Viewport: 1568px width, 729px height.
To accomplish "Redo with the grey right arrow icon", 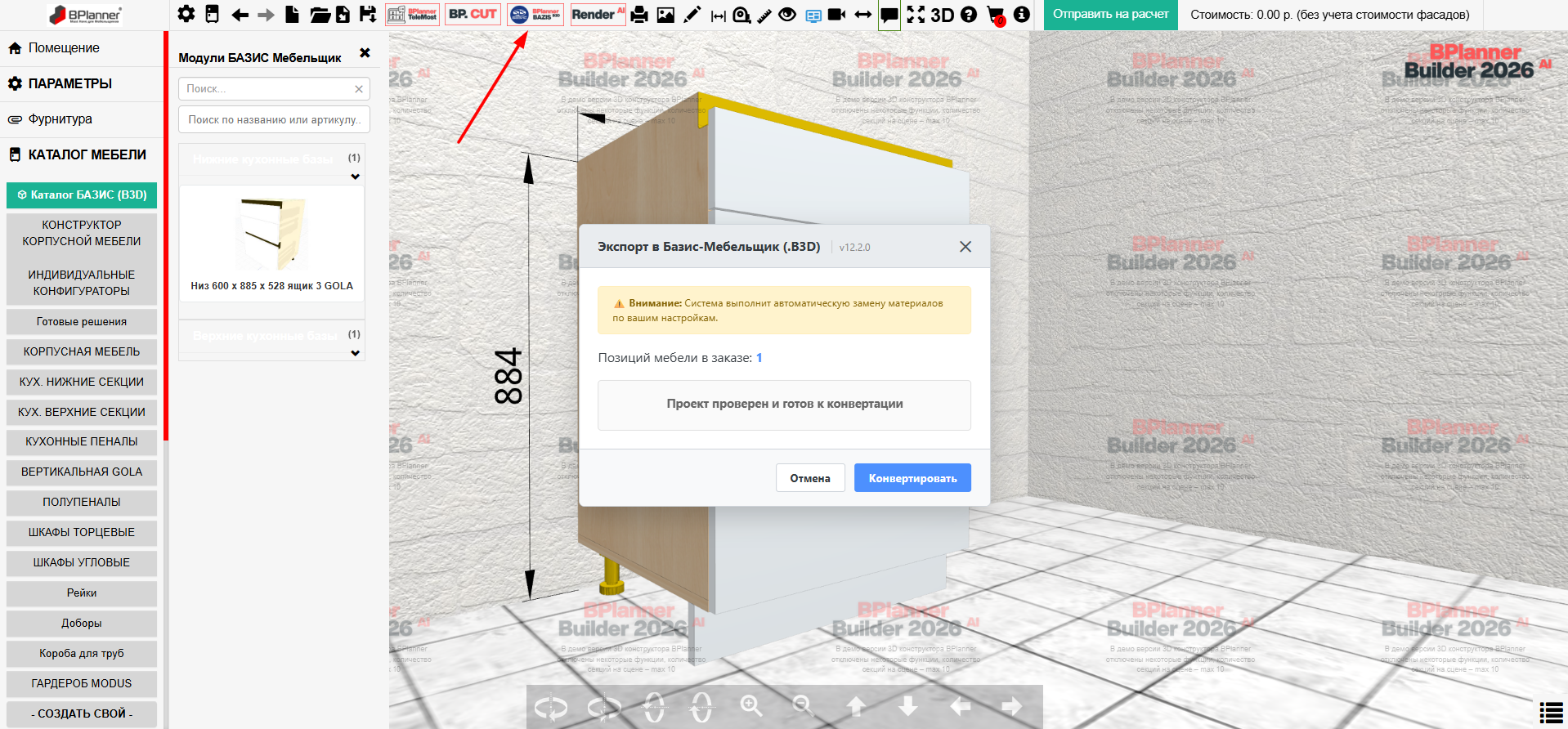I will pos(266,15).
